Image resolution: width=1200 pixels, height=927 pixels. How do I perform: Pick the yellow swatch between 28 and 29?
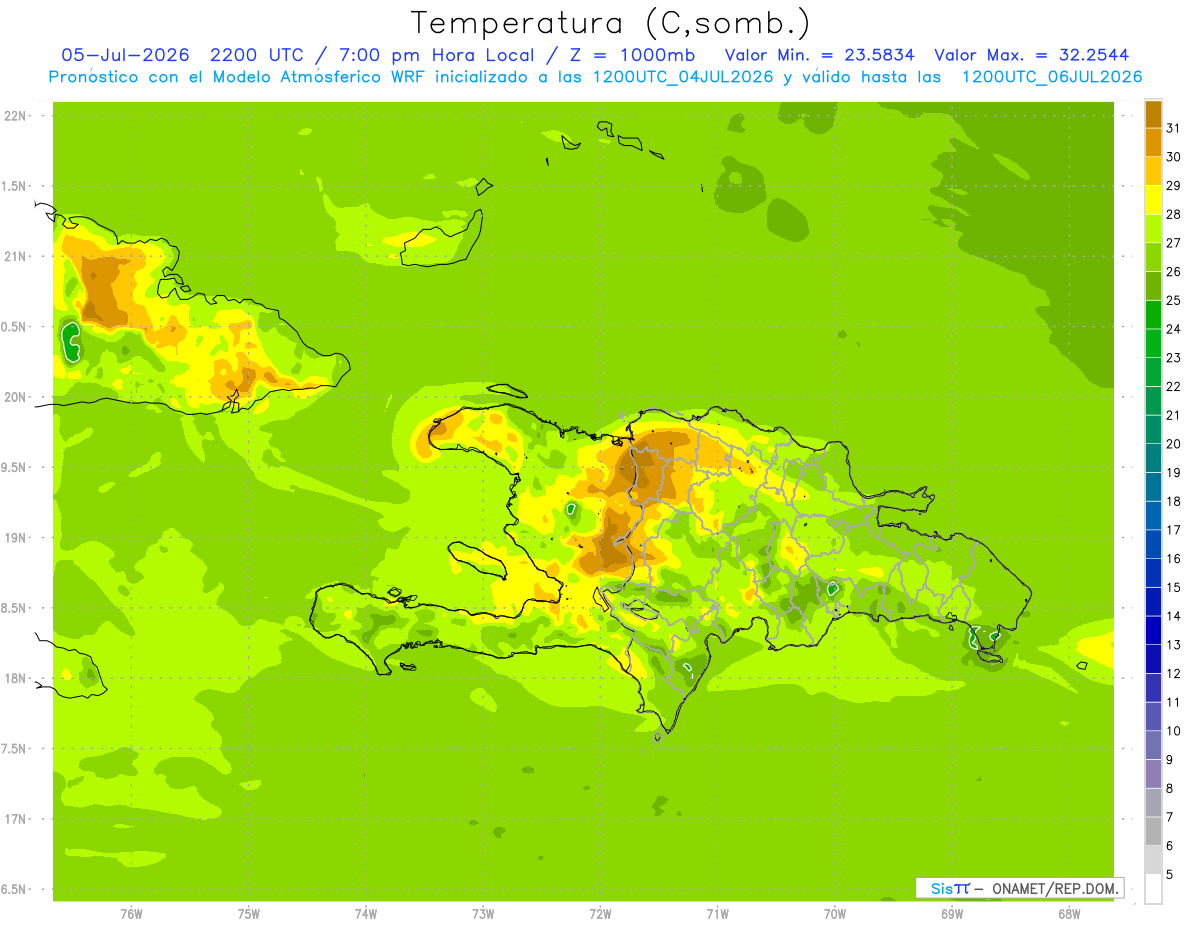pos(1153,199)
